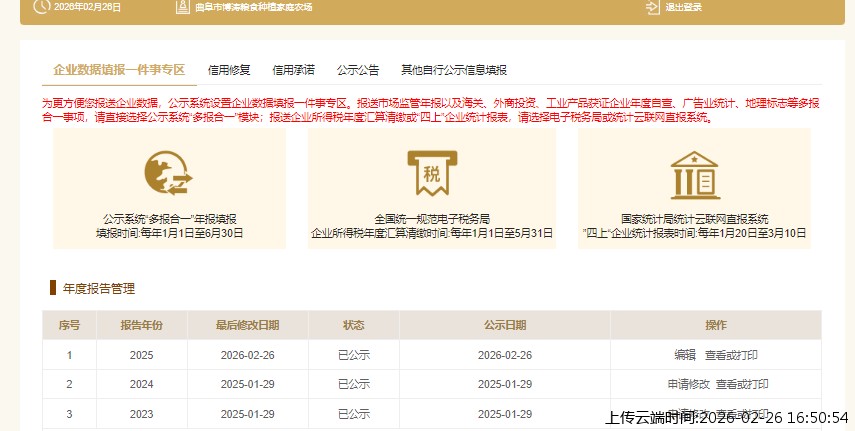Click sequence number 1 in the table
The image size is (855, 431).
69,355
